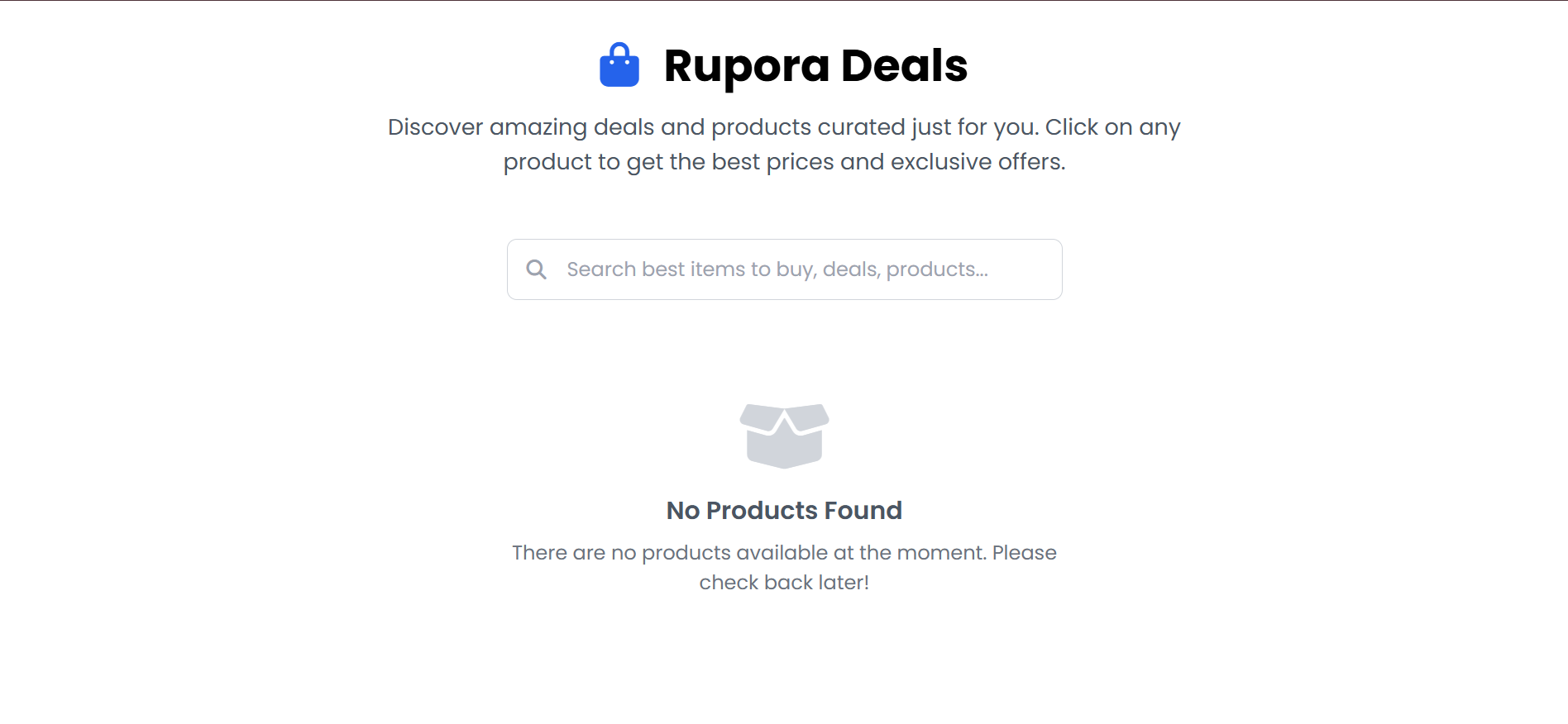
Task: Click inside the search products input field
Action: 784,269
